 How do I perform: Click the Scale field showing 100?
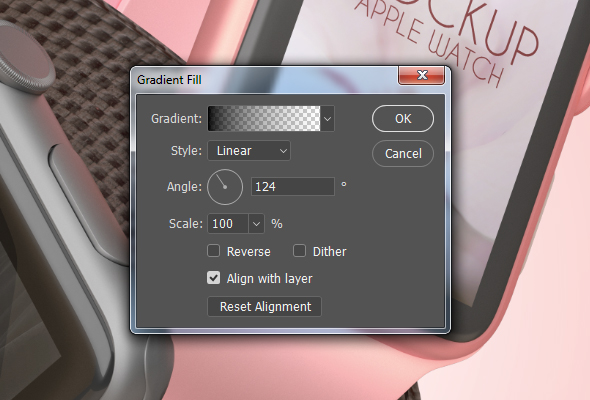[x=228, y=224]
